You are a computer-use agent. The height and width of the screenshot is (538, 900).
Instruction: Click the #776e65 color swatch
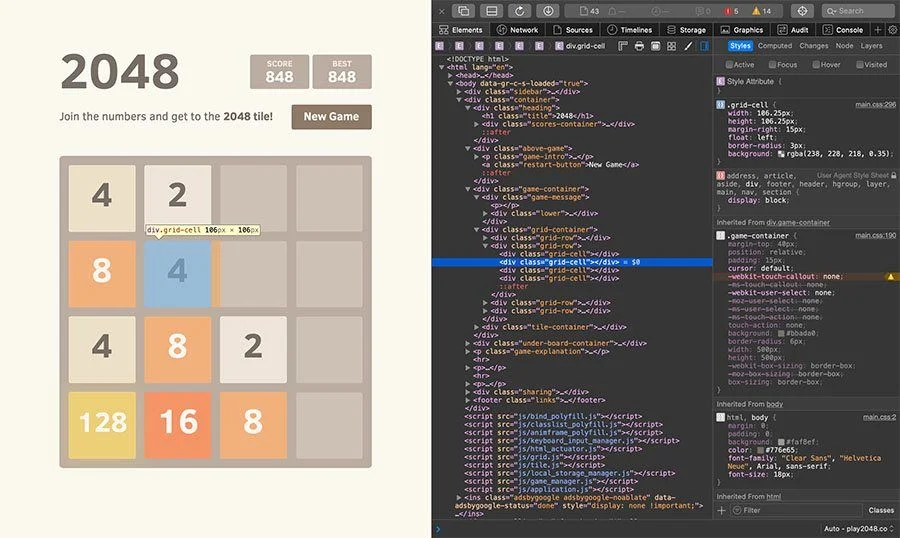761,450
